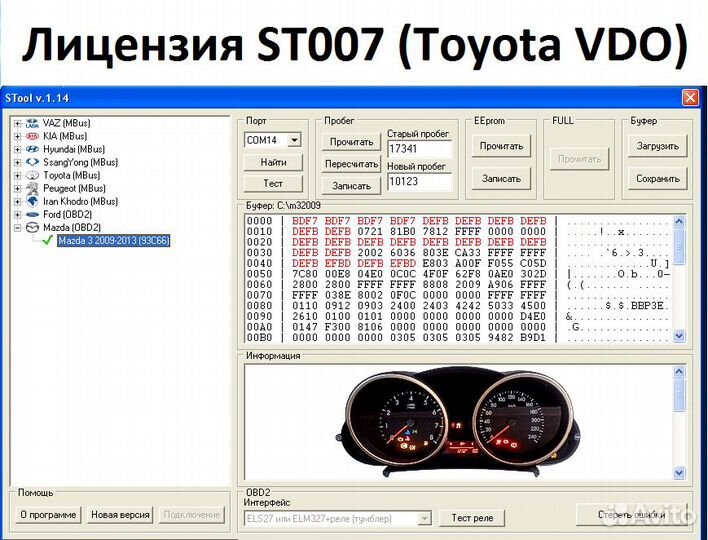
Task: Click the Peugeot lion logo icon
Action: (x=32, y=188)
